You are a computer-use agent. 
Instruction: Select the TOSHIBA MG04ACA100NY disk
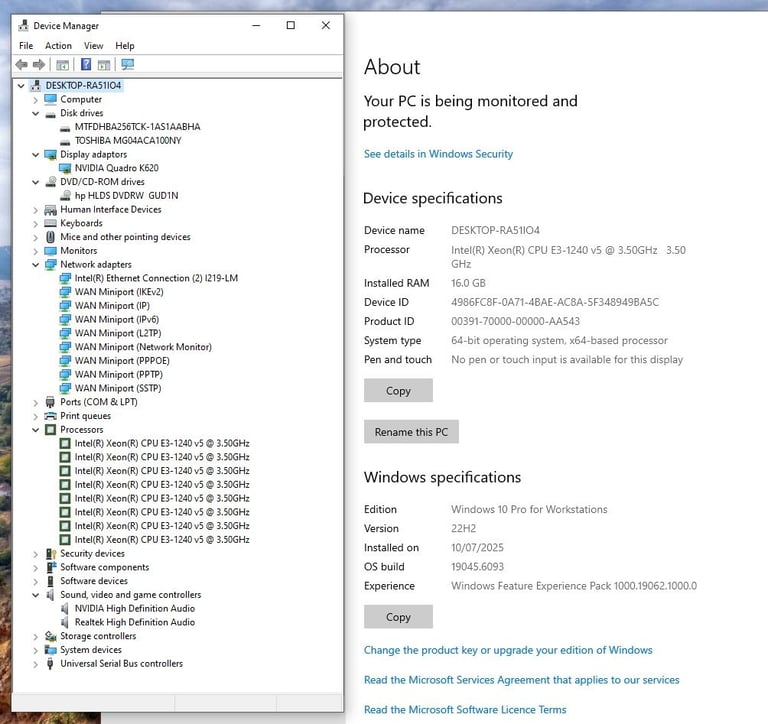pyautogui.click(x=128, y=141)
